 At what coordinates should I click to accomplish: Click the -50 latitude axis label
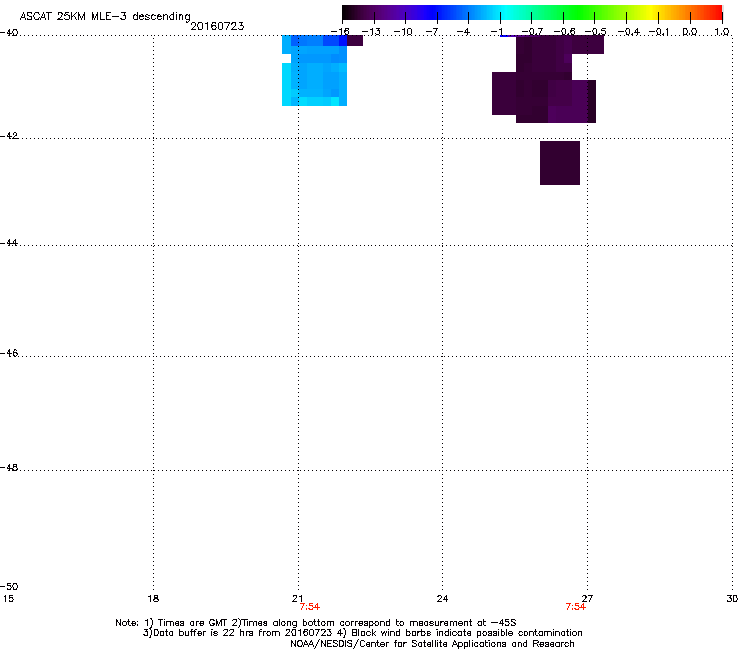(9, 586)
